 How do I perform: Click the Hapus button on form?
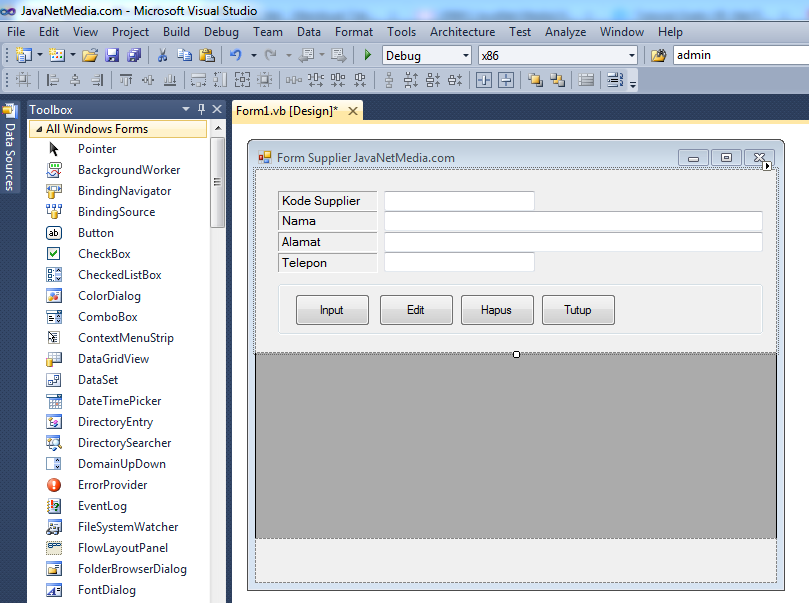(497, 310)
